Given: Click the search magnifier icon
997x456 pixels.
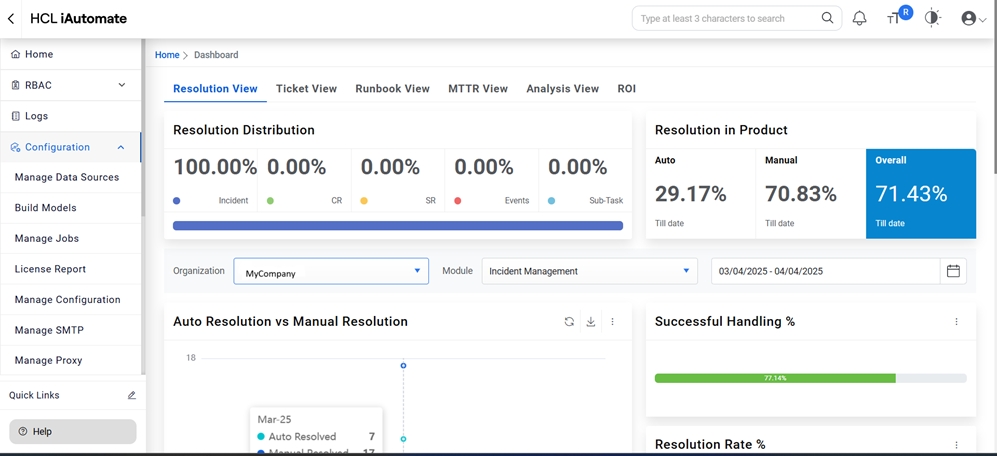Looking at the screenshot, I should click(827, 18).
